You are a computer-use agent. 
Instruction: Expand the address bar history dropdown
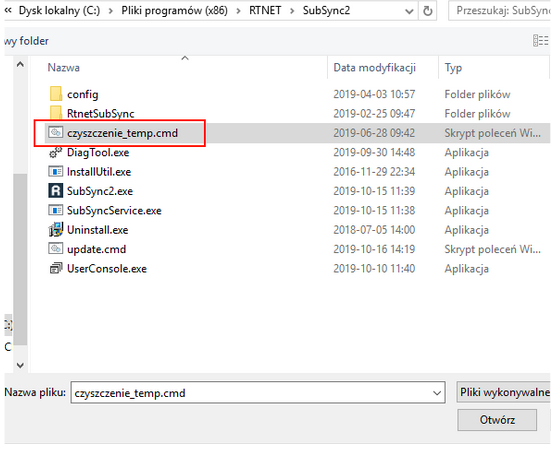click(409, 11)
